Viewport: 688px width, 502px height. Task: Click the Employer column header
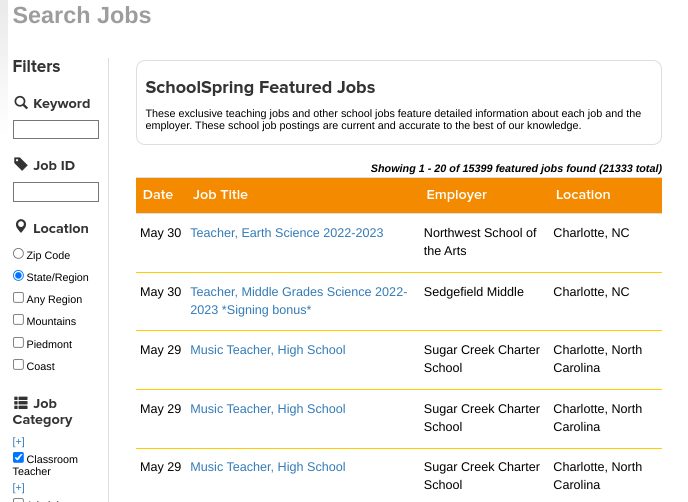click(456, 195)
